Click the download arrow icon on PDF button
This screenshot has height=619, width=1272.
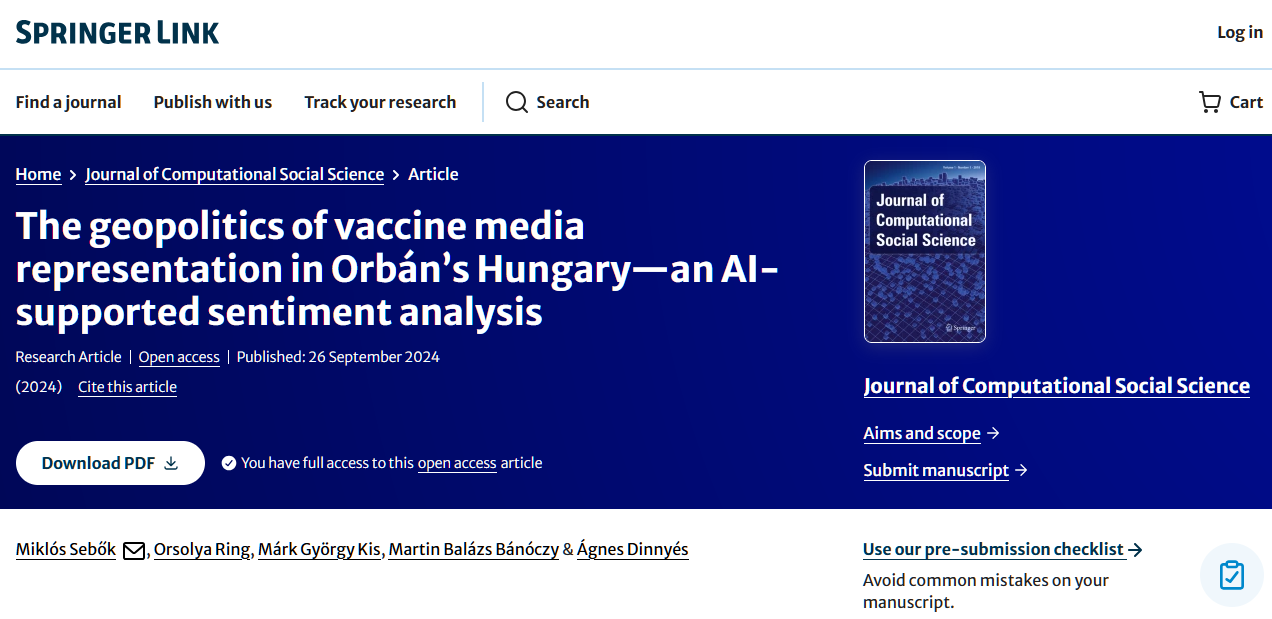pyautogui.click(x=171, y=463)
